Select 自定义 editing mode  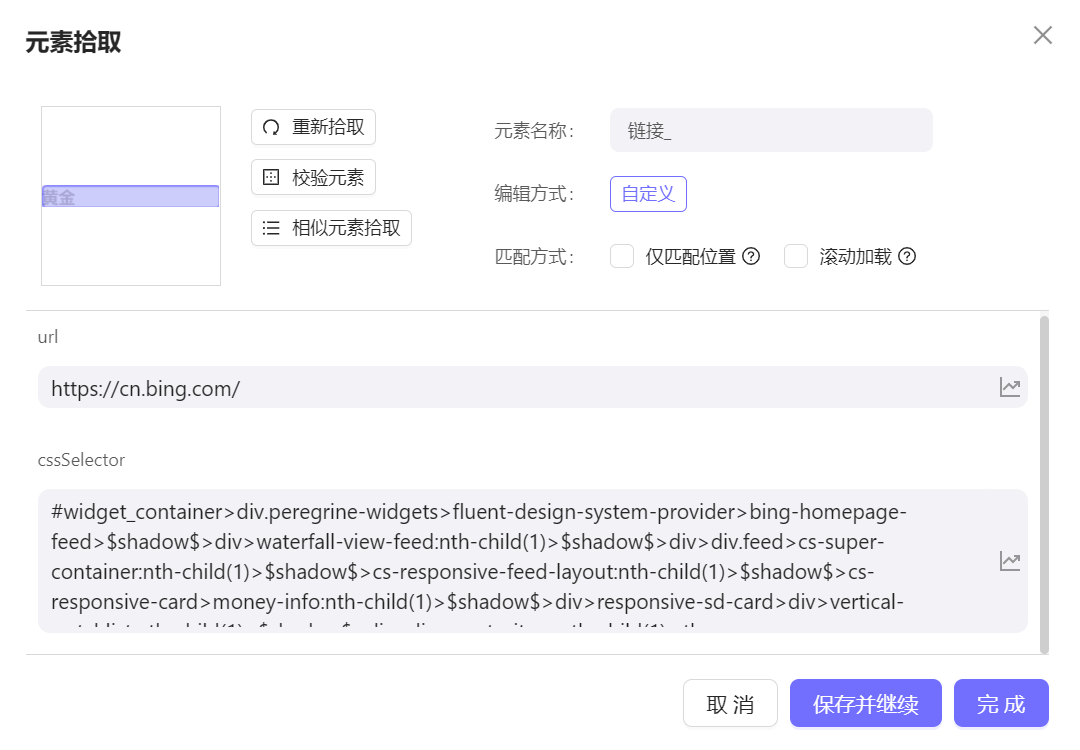click(x=648, y=194)
